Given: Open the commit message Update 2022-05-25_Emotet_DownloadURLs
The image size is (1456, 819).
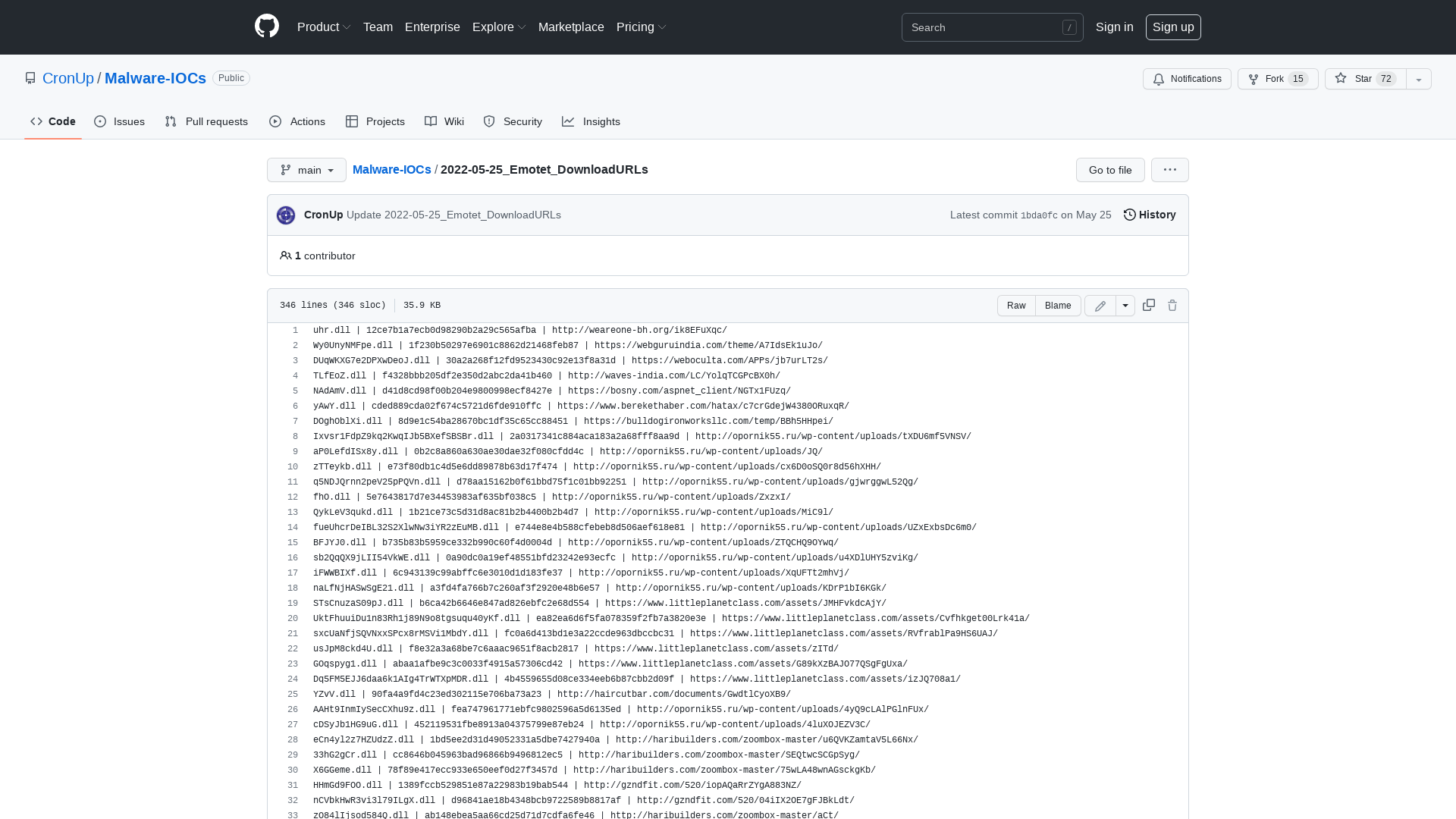Looking at the screenshot, I should click(453, 215).
